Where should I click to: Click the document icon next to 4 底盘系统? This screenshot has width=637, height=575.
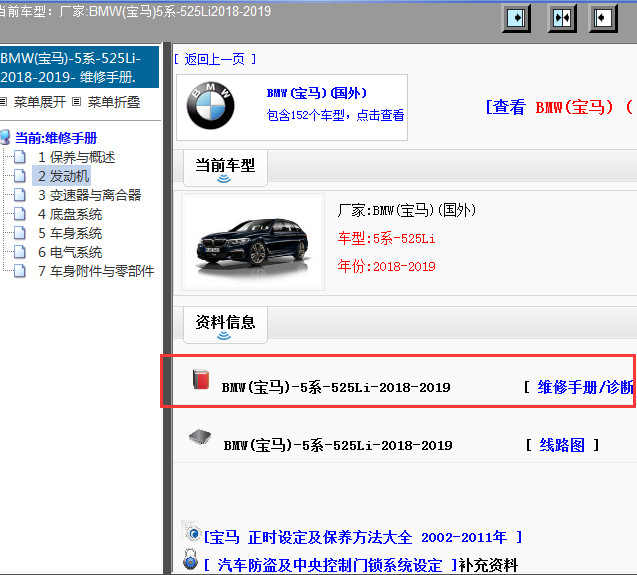point(20,214)
